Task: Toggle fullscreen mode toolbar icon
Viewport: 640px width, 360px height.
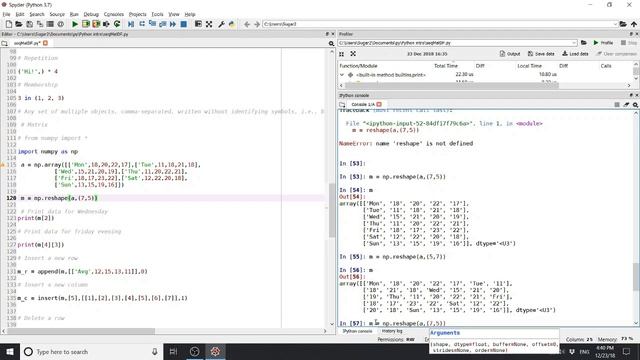Action: click(x=209, y=24)
